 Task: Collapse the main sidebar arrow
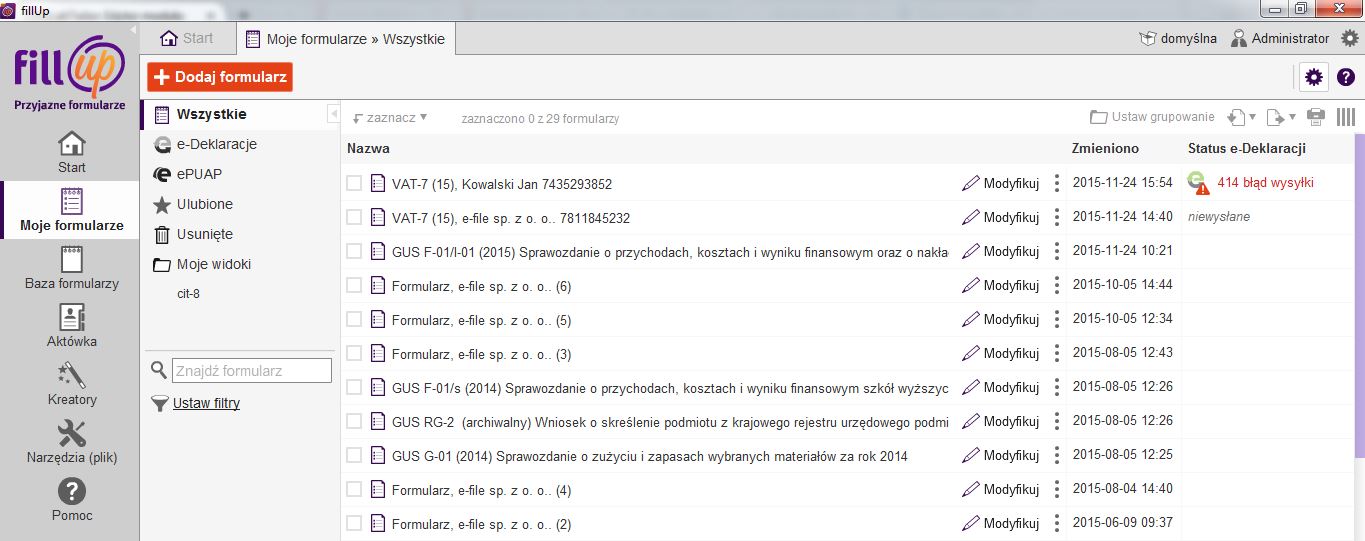[x=133, y=30]
